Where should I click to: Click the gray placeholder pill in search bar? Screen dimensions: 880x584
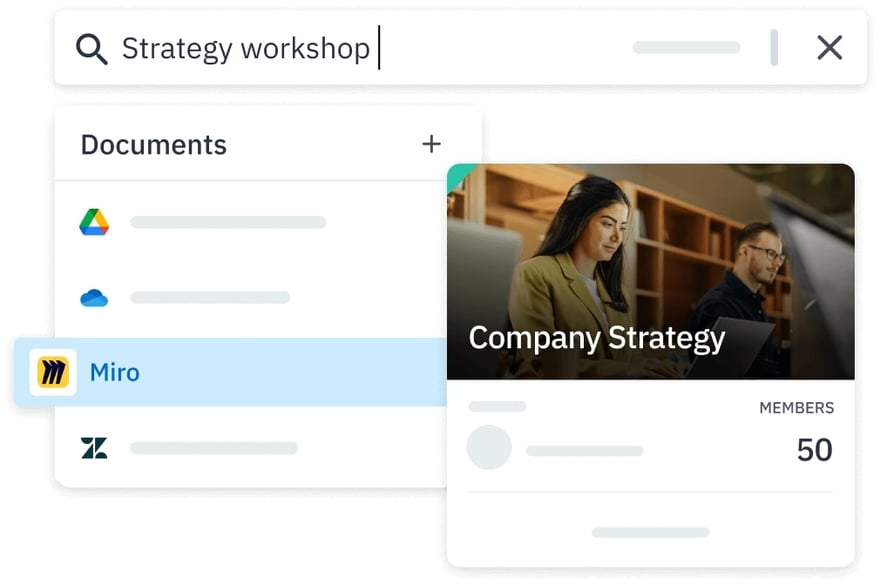(686, 48)
